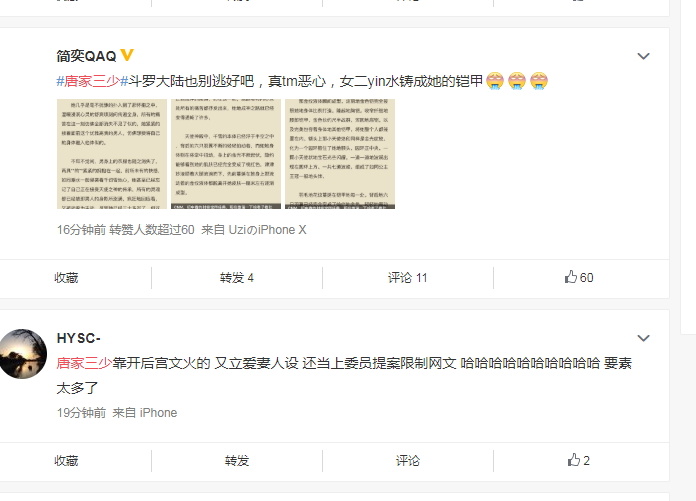Click 收藏 under the 简奕QAQ post
Image resolution: width=696 pixels, height=501 pixels.
[x=66, y=278]
